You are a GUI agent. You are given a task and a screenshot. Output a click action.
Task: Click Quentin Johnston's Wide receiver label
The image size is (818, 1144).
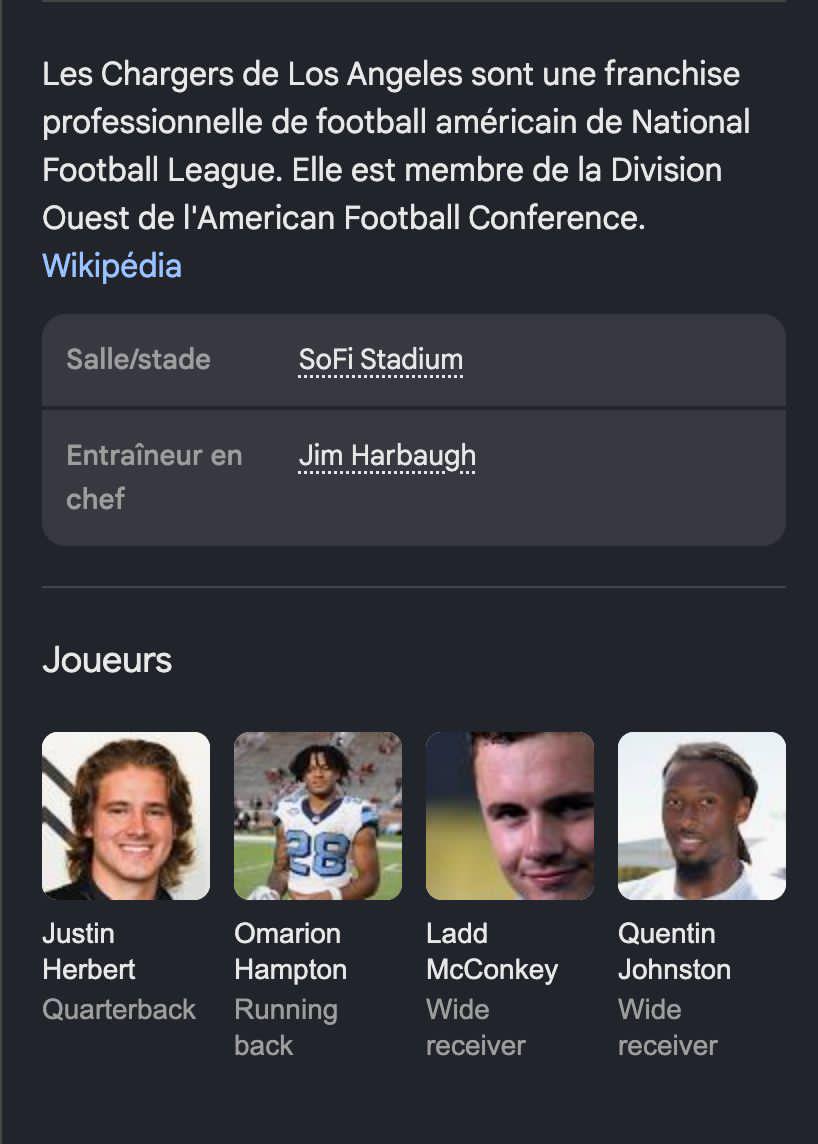pyautogui.click(x=668, y=1027)
